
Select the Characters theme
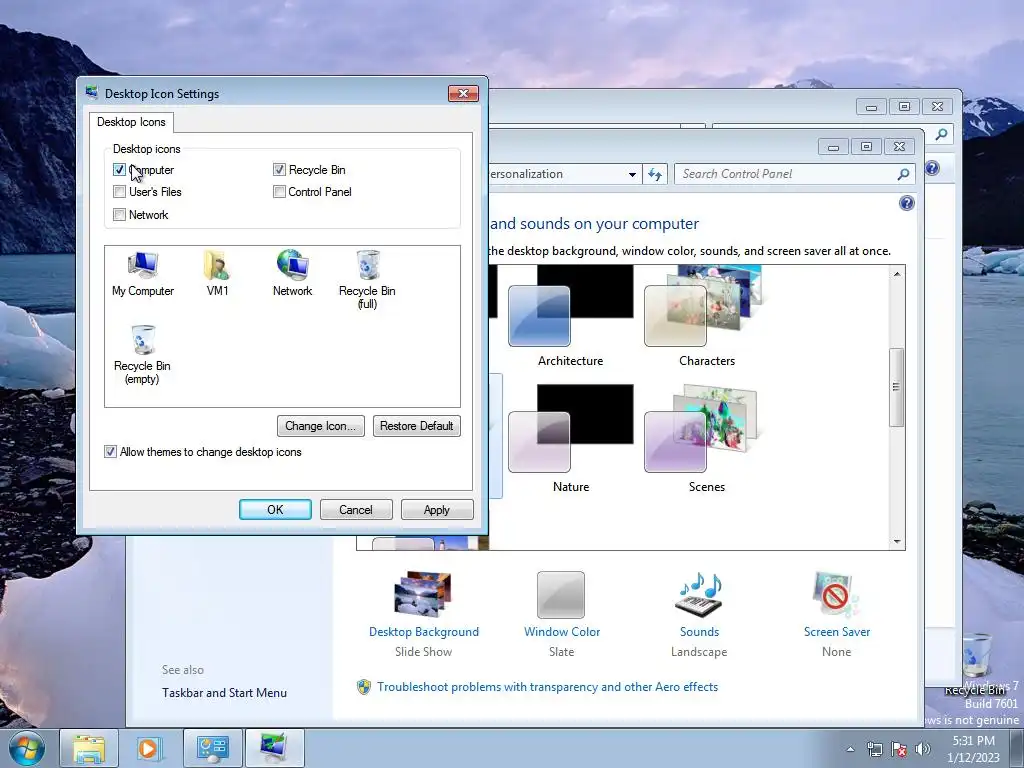(707, 317)
